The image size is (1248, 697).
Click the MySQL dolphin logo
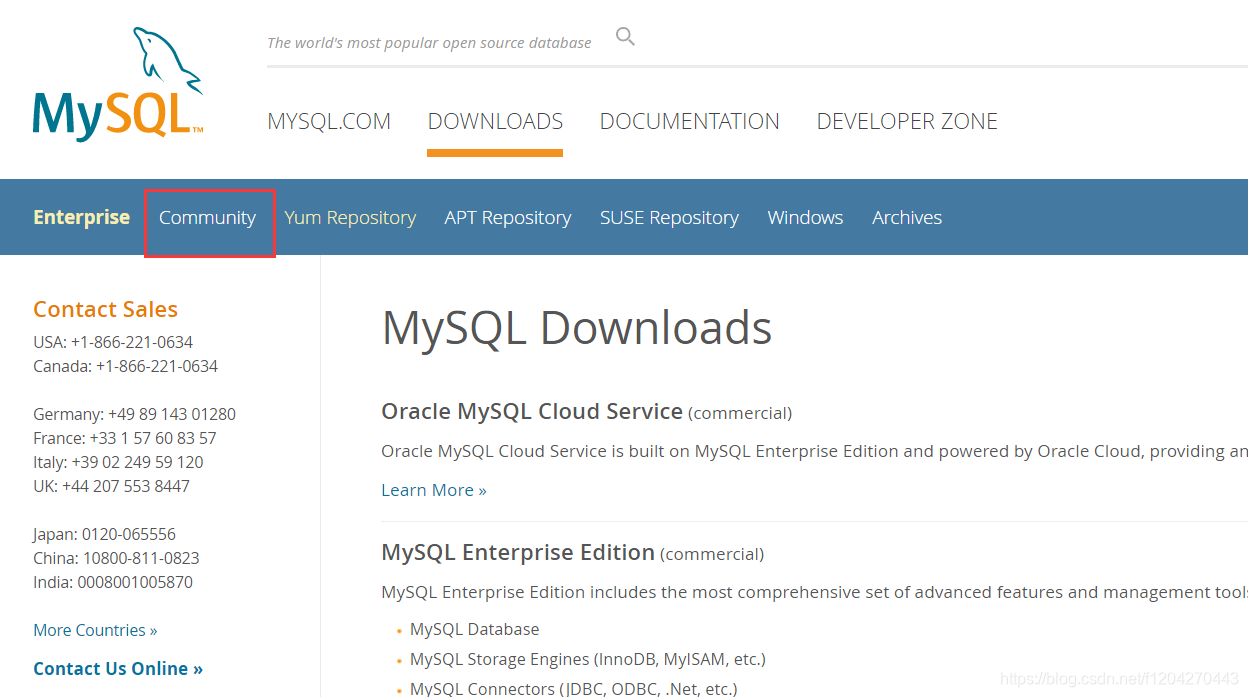118,84
